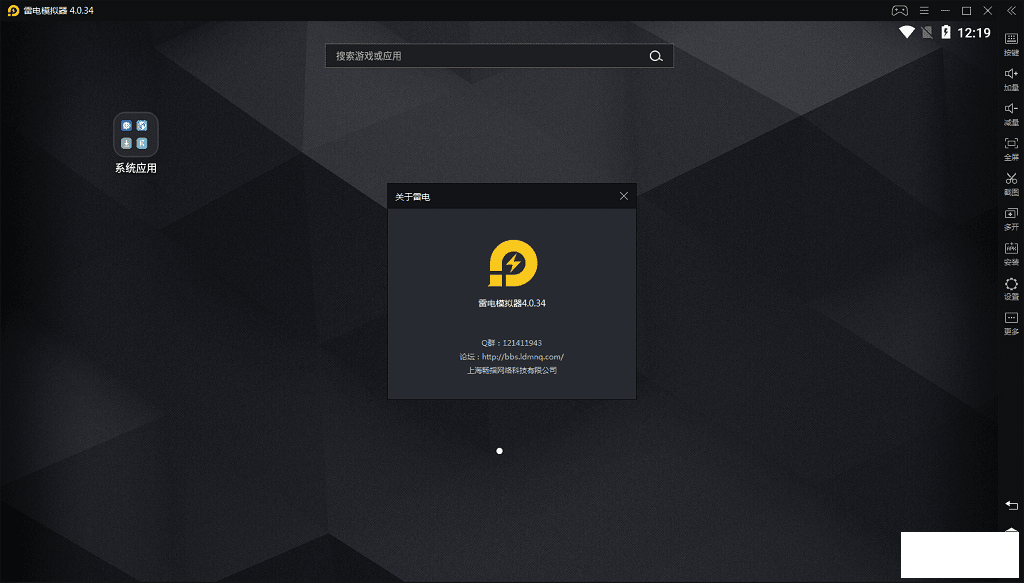This screenshot has height=583, width=1024.
Task: Close the emulator window
Action: click(x=987, y=10)
